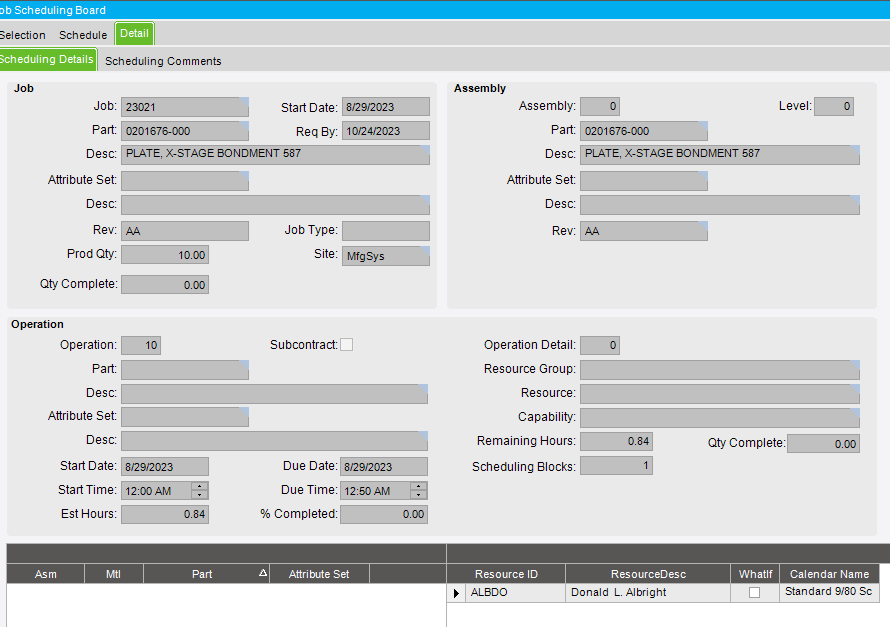Click the Resource ID column header
Image resolution: width=890 pixels, height=627 pixels.
(x=506, y=574)
